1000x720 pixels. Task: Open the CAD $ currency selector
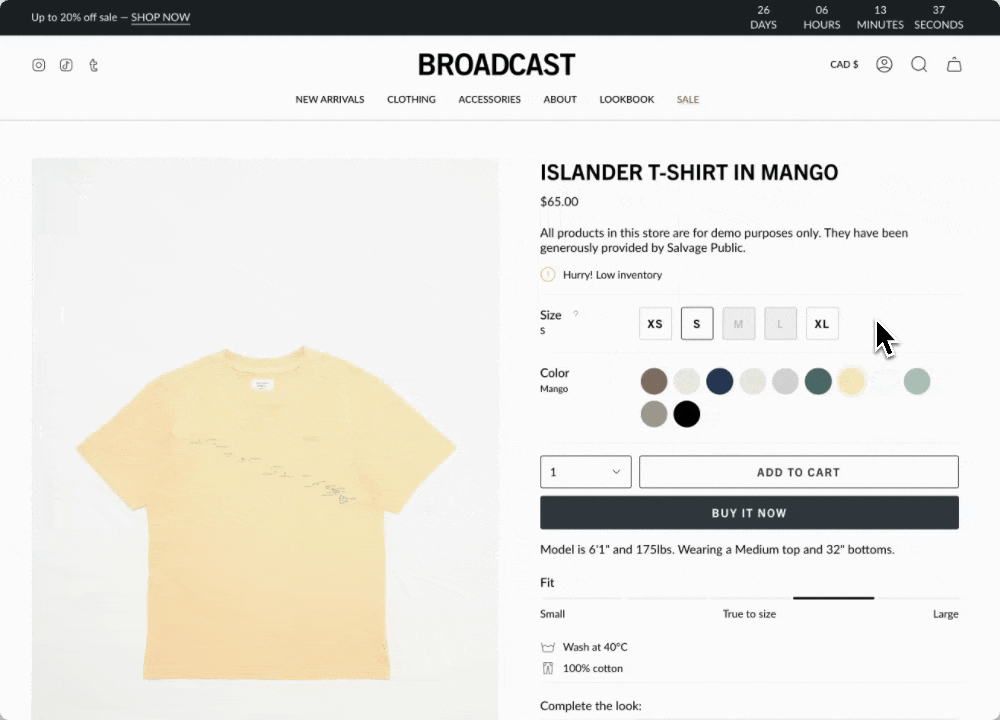pos(844,64)
